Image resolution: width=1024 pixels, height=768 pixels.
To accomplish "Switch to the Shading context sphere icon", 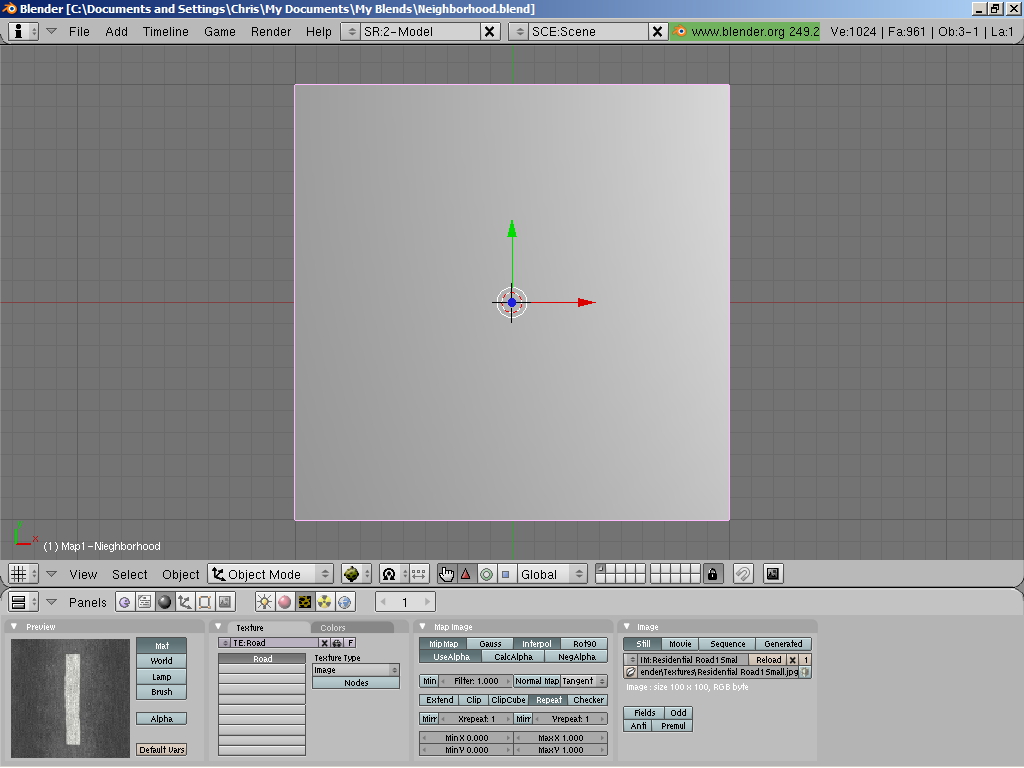I will [165, 602].
